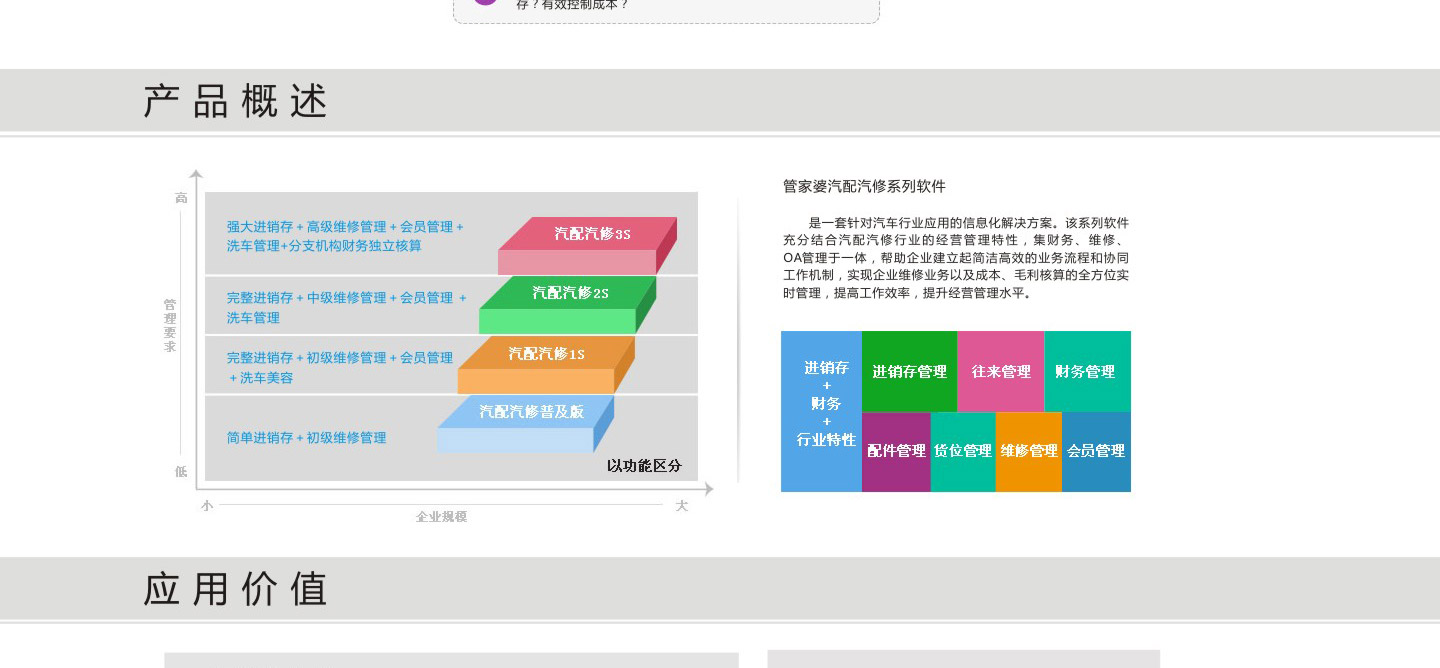Viewport: 1440px width, 668px height.
Task: Click text 完整进销存 + 初级维修管理 + 会员管理
Action: coord(340,358)
